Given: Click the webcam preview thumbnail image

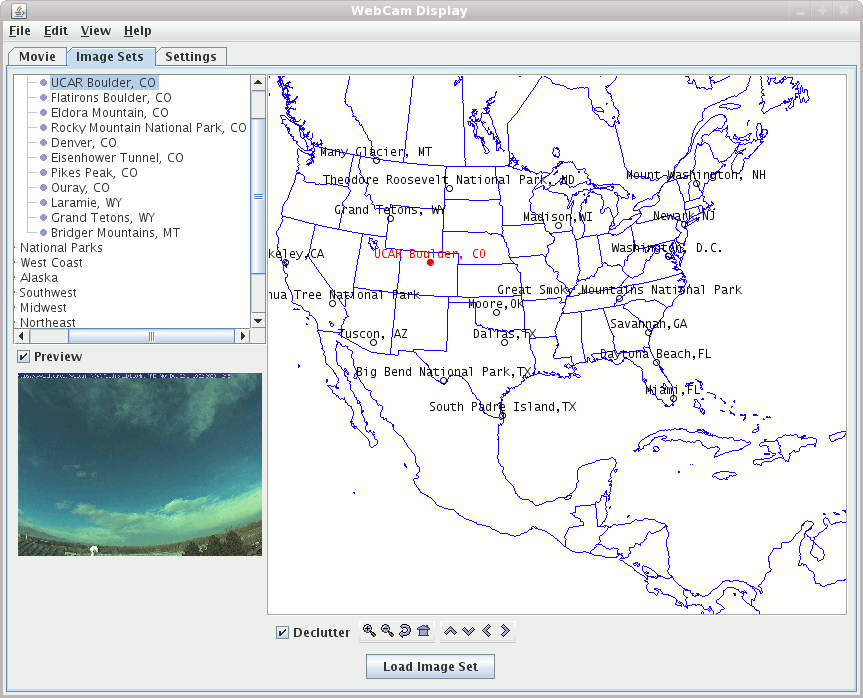Looking at the screenshot, I should click(139, 463).
